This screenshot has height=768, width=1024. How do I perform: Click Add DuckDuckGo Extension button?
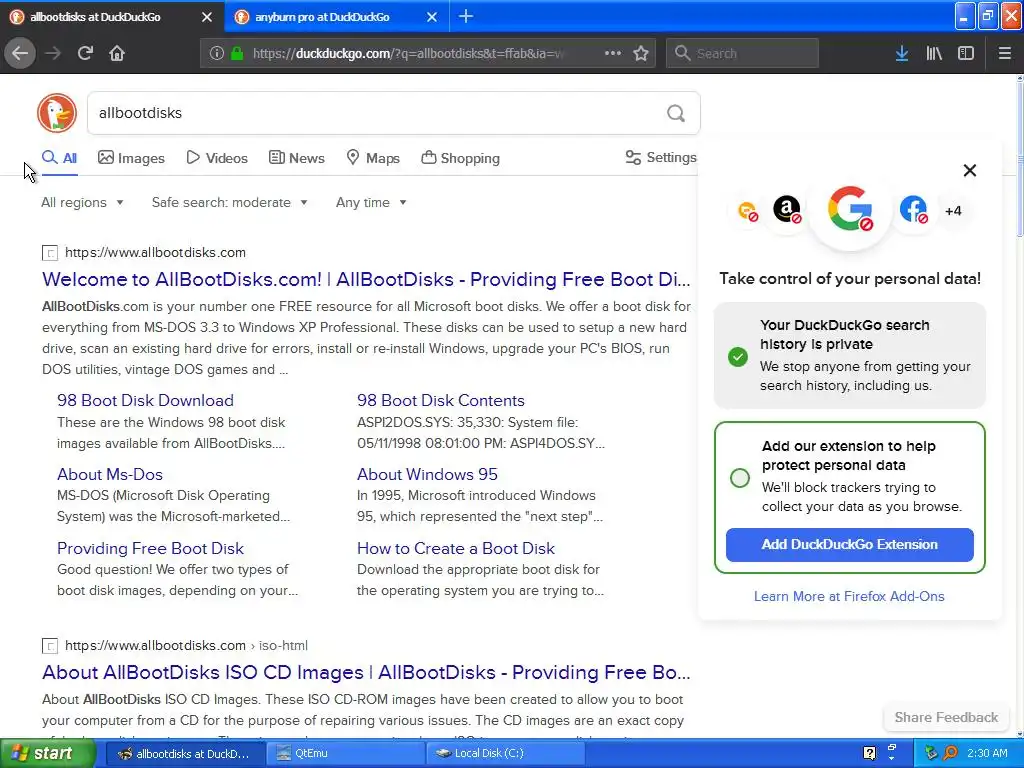[850, 545]
